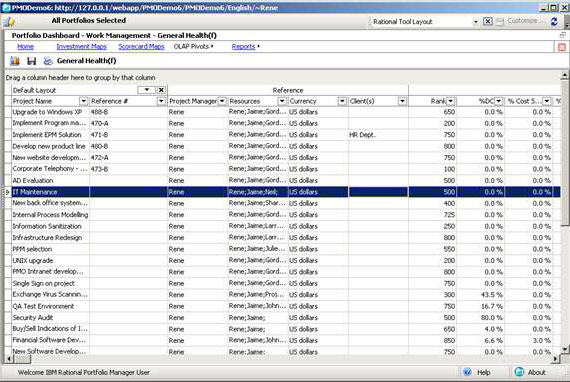The image size is (570, 382).
Task: Click the horizontal scrollbar left arrow
Action: point(9,359)
